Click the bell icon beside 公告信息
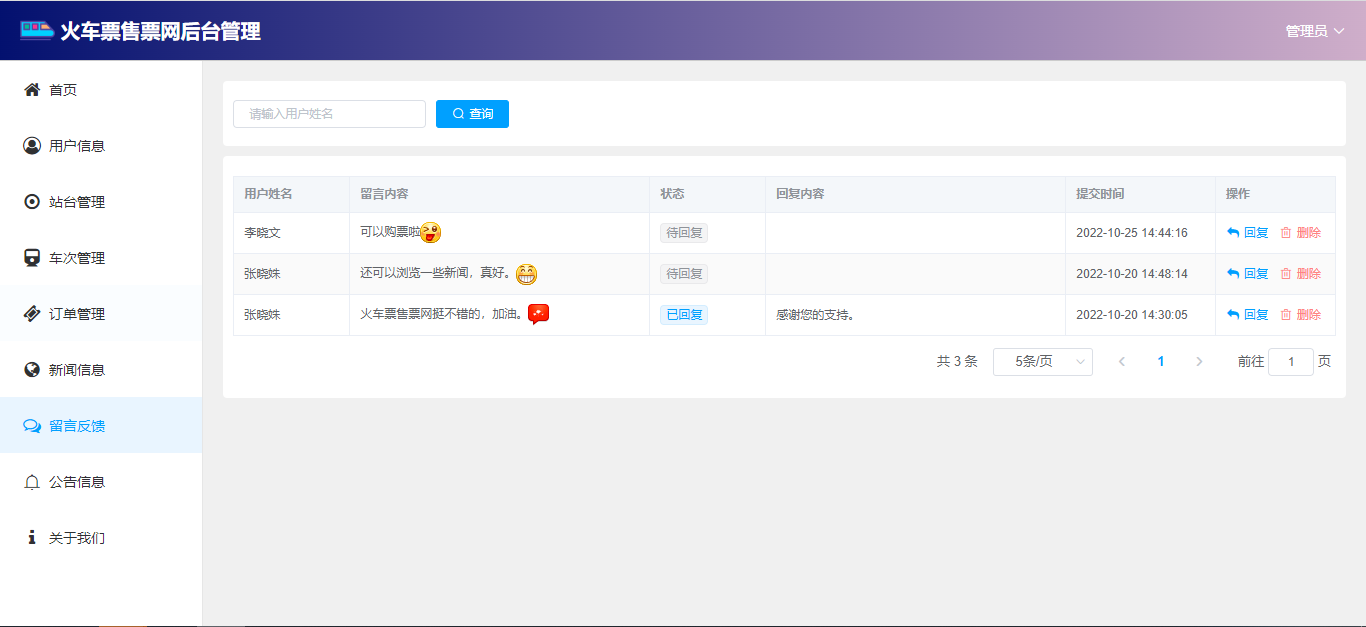The image size is (1366, 627). (32, 482)
